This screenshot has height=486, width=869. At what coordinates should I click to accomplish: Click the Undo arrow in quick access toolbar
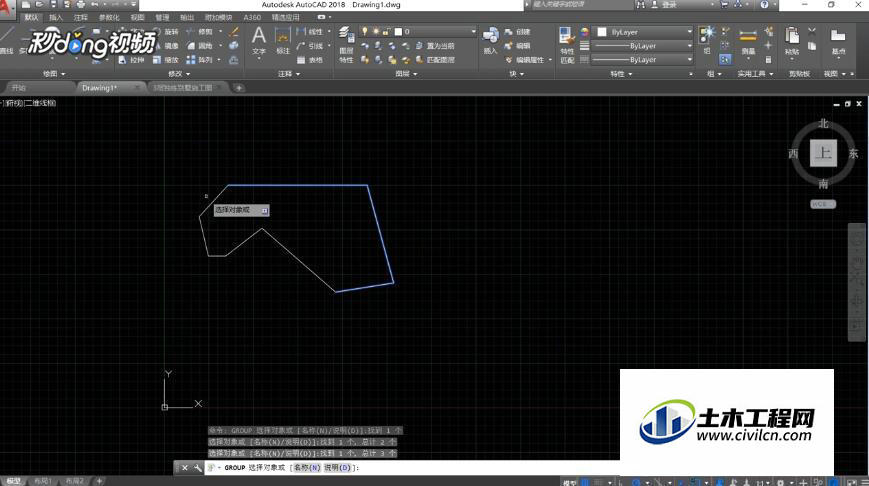[95, 4]
